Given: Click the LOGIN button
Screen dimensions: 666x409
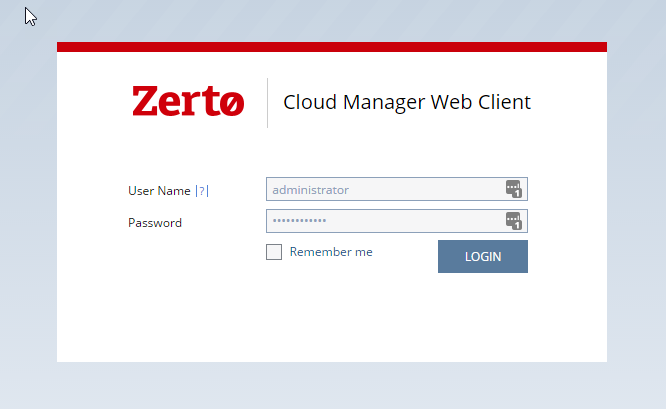Looking at the screenshot, I should pyautogui.click(x=483, y=257).
